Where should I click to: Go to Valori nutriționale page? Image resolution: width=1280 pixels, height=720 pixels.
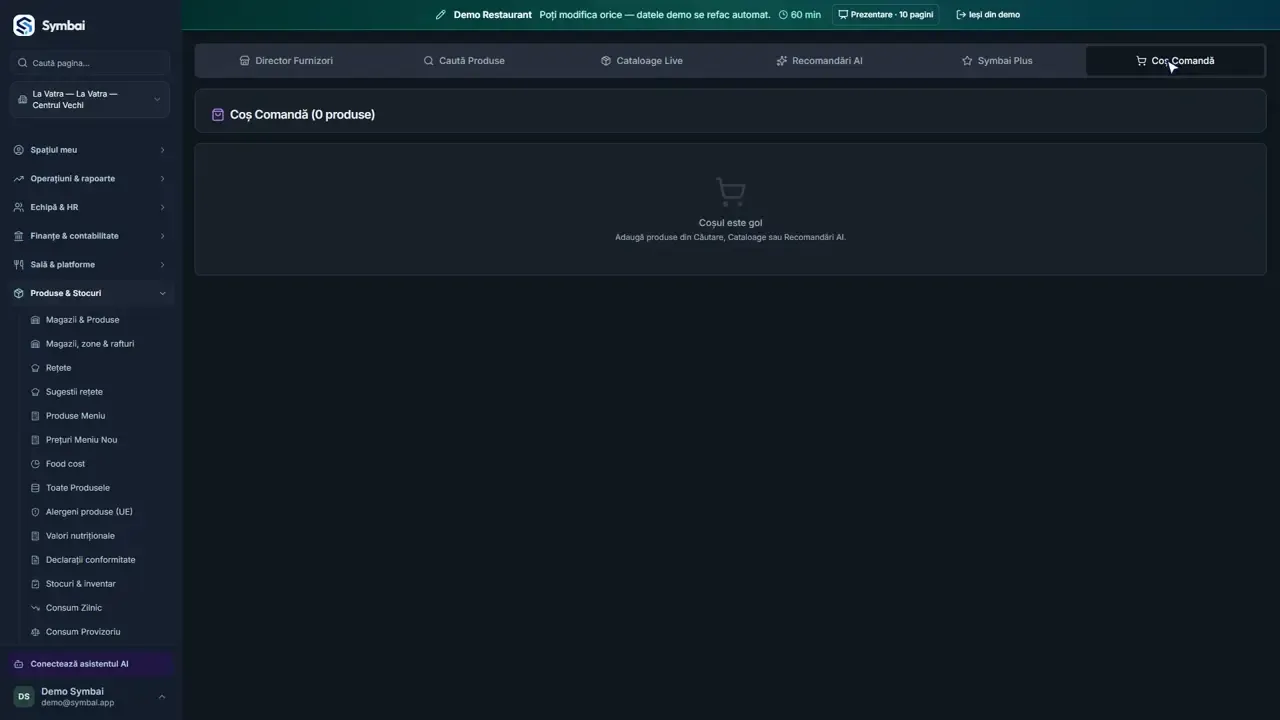pos(80,536)
